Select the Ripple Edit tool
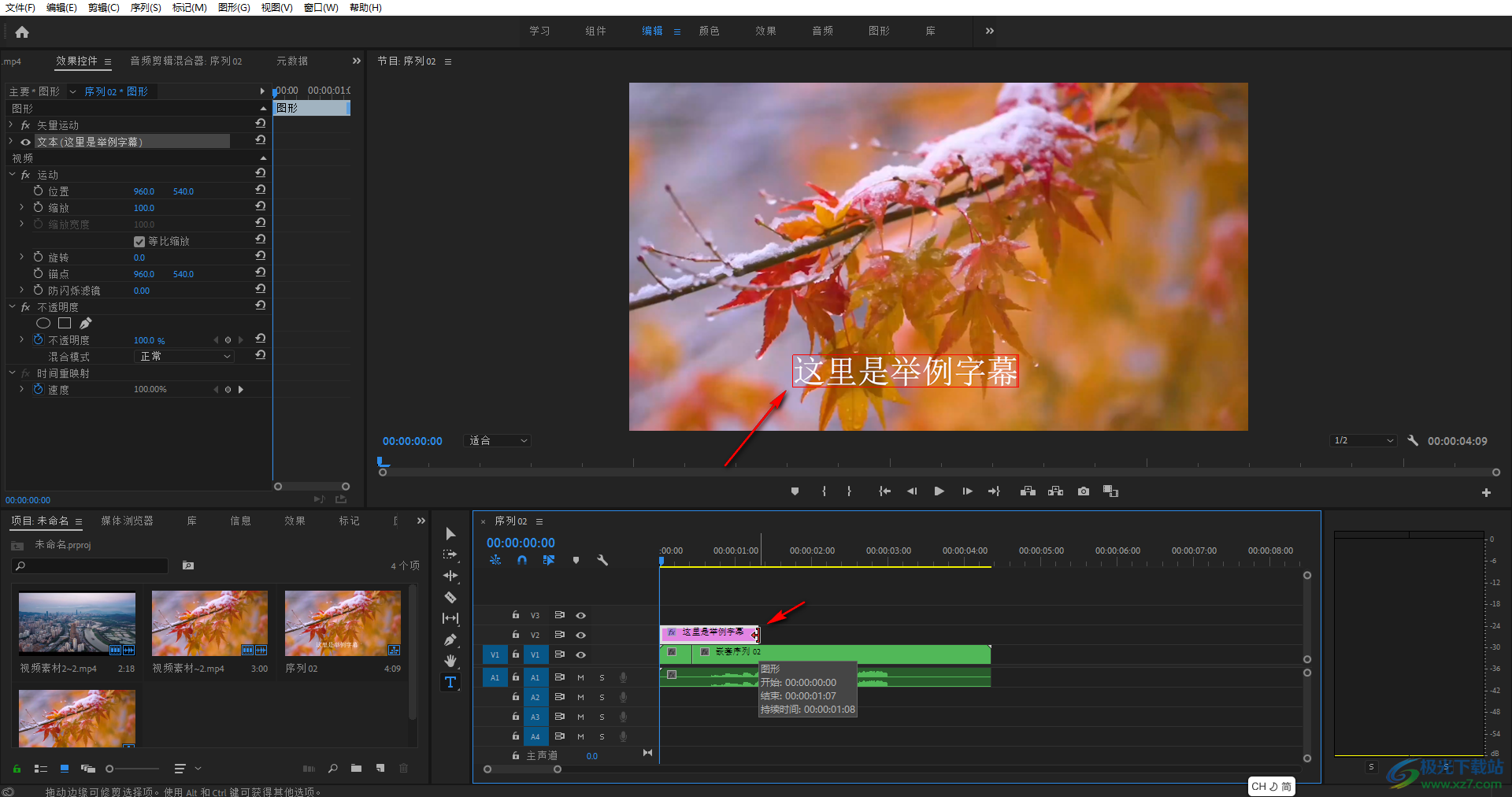The height and width of the screenshot is (797, 1512). click(450, 576)
